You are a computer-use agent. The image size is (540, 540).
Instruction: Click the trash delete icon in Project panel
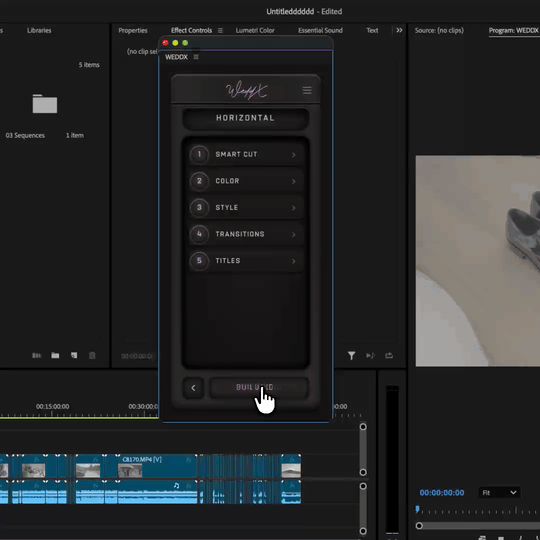point(92,355)
